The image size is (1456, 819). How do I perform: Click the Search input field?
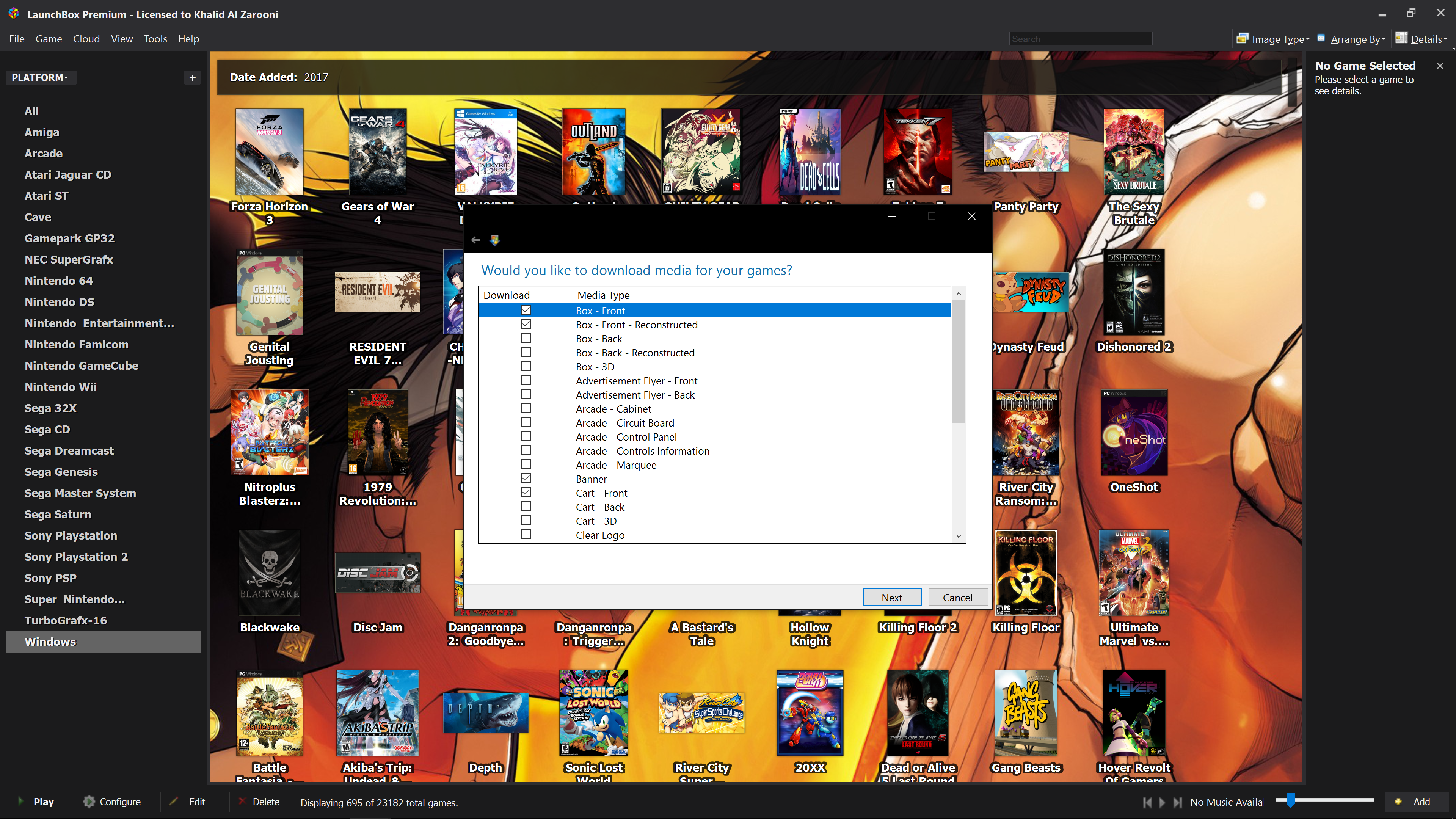[1081, 39]
